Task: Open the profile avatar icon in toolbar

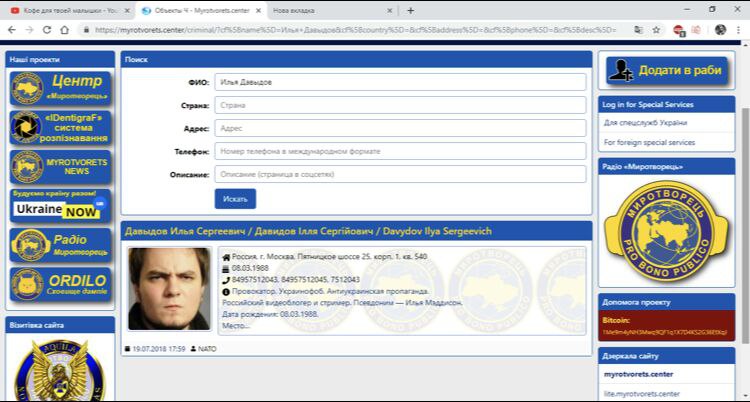Action: pos(720,30)
